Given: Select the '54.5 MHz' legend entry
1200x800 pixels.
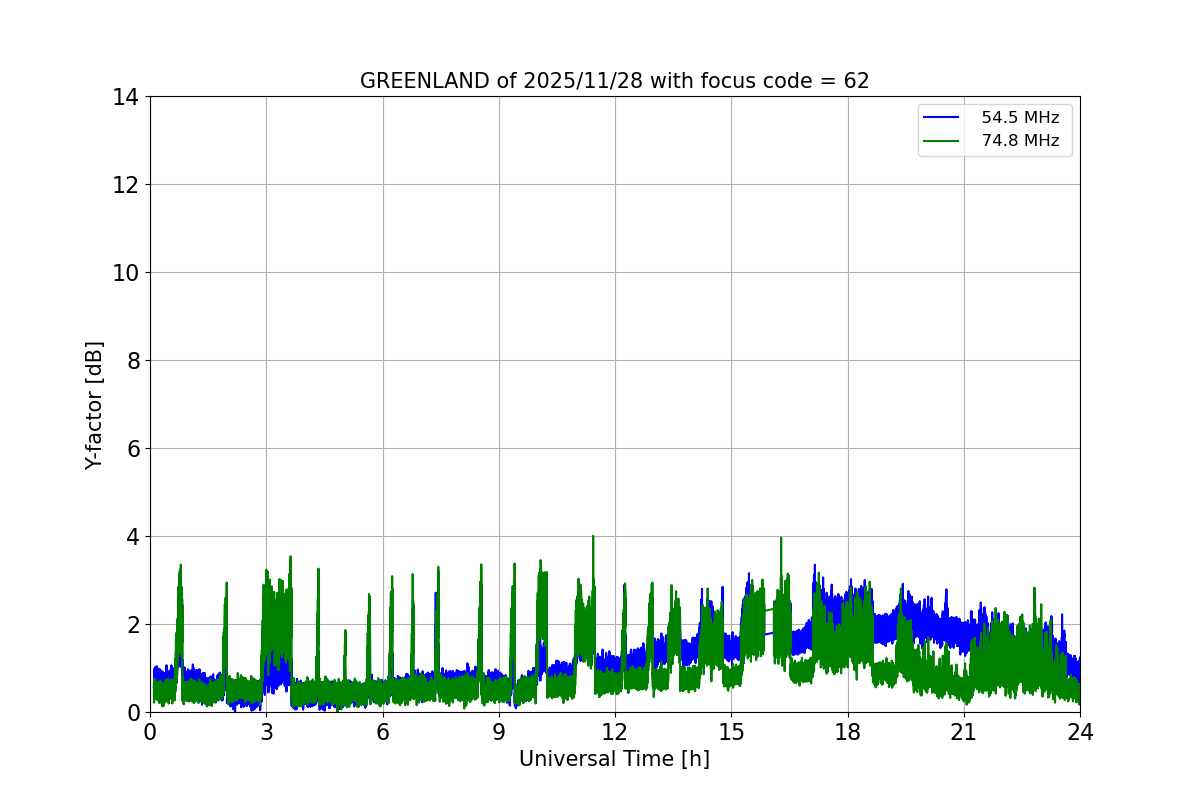Looking at the screenshot, I should coord(1020,118).
